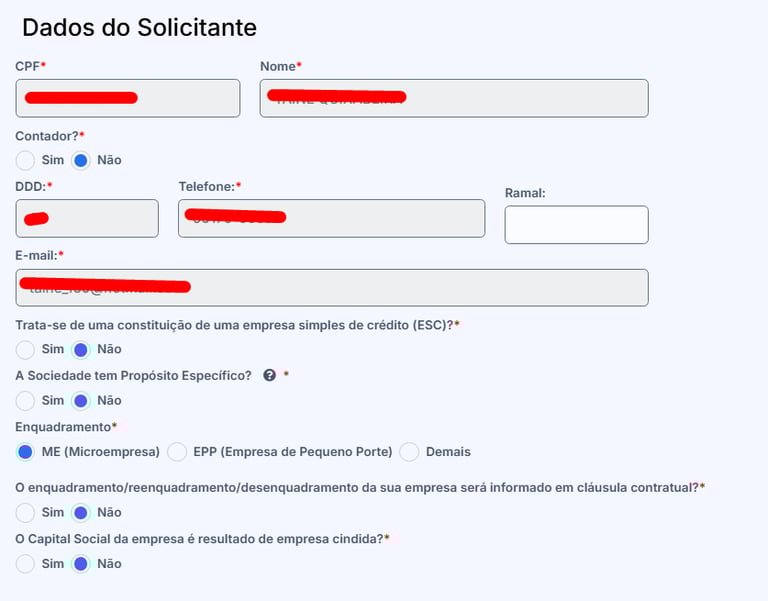Focus the empty Ramal field
The height and width of the screenshot is (601, 768).
576,225
